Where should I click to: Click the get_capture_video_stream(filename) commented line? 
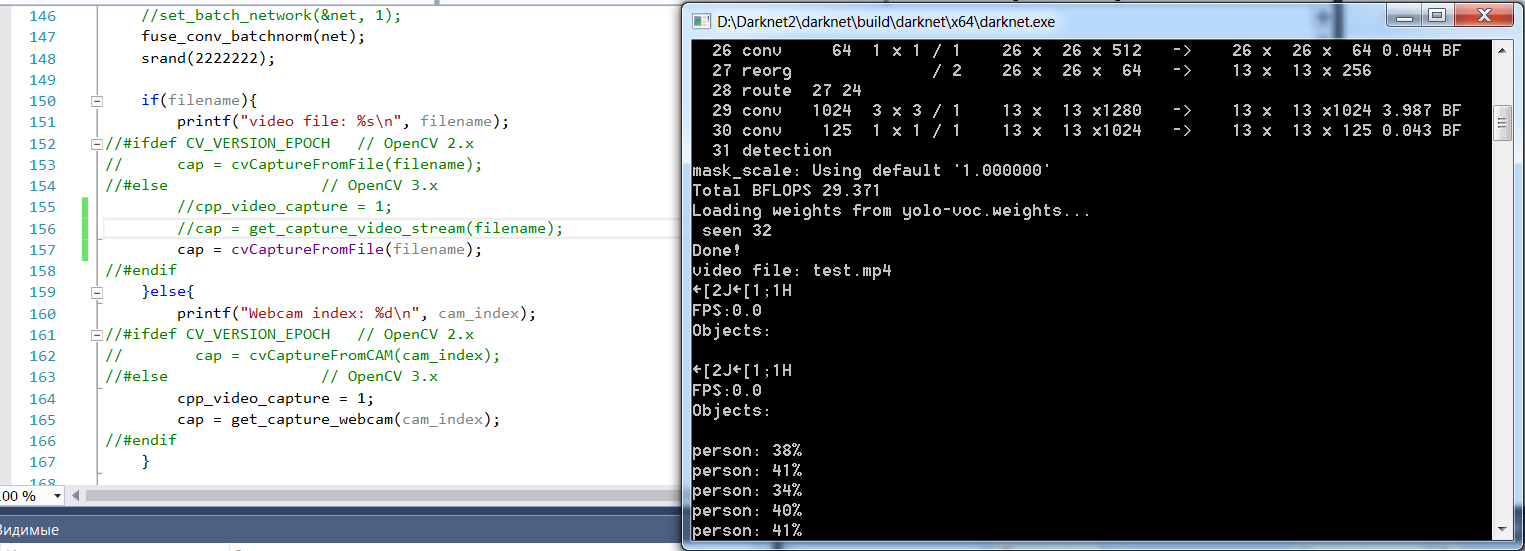click(370, 228)
